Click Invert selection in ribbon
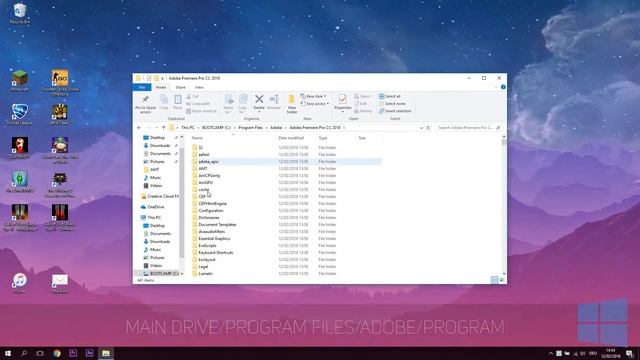 395,111
